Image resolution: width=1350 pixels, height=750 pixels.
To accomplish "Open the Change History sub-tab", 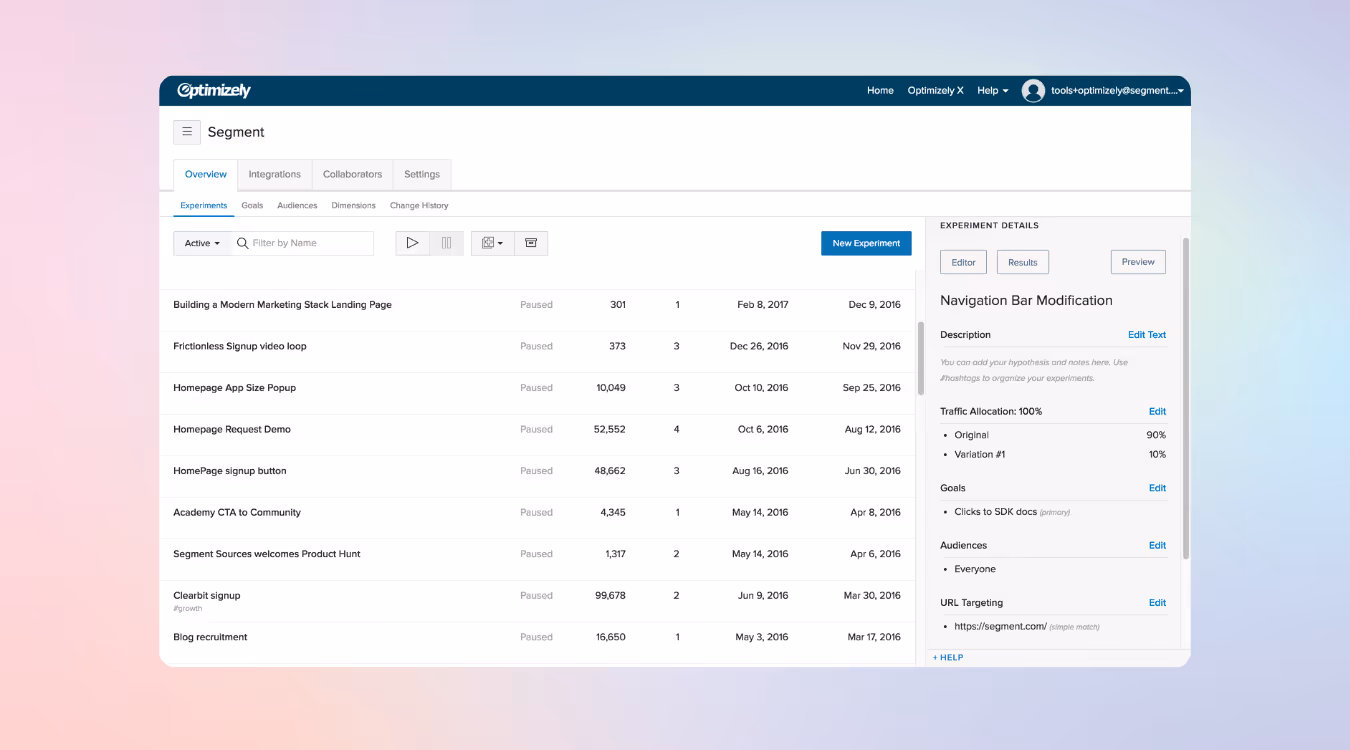I will (419, 205).
